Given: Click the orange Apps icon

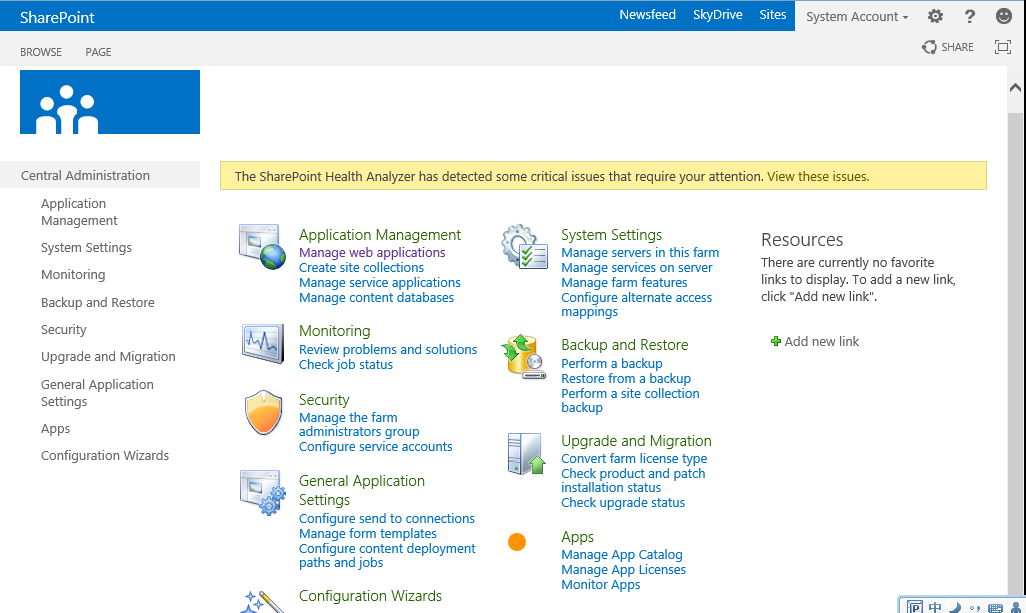Looking at the screenshot, I should coord(517,542).
